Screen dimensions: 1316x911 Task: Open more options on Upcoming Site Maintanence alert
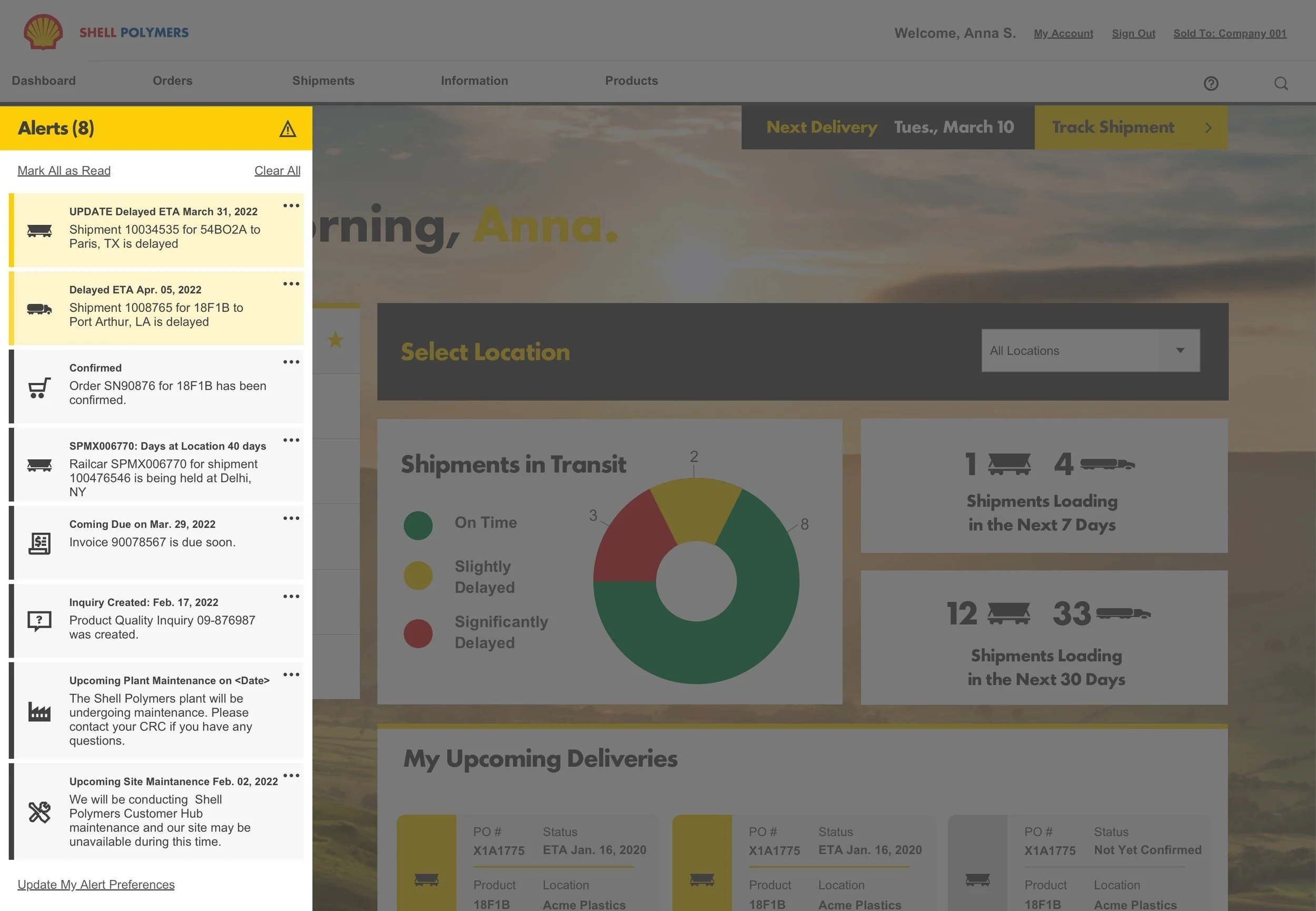coord(291,776)
